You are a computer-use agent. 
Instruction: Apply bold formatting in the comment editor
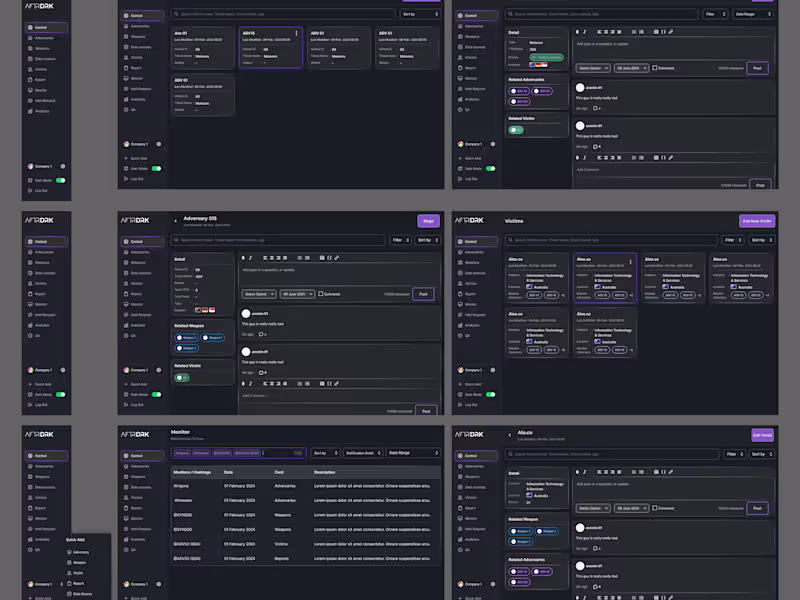[x=243, y=384]
